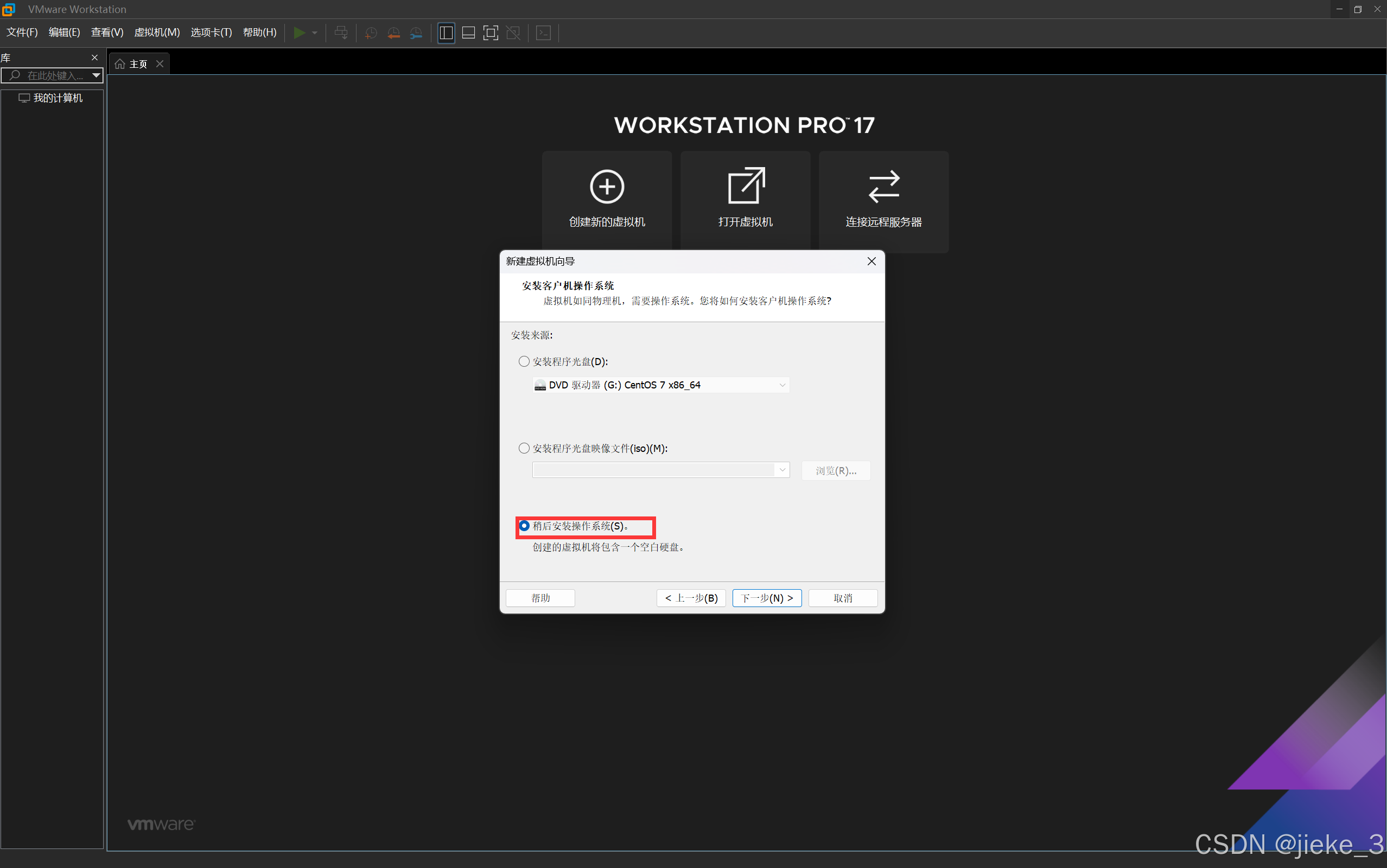Open the ISO image file path dropdown
The width and height of the screenshot is (1387, 868).
(782, 470)
